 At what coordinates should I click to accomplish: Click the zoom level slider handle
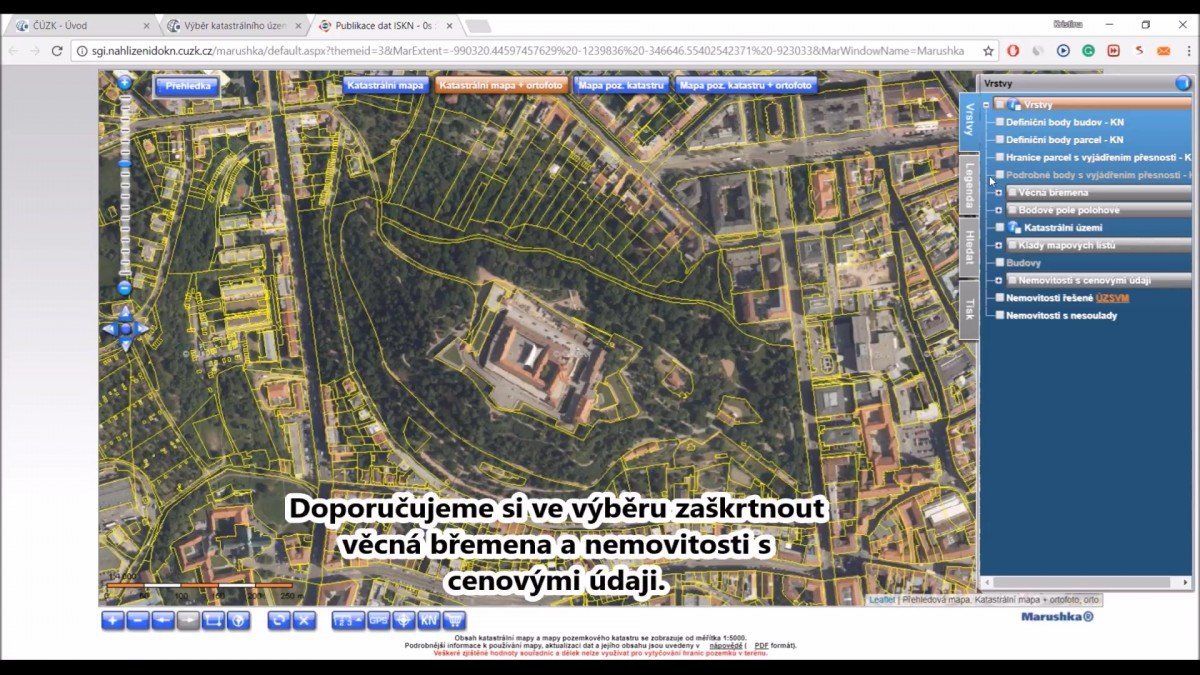(x=125, y=163)
